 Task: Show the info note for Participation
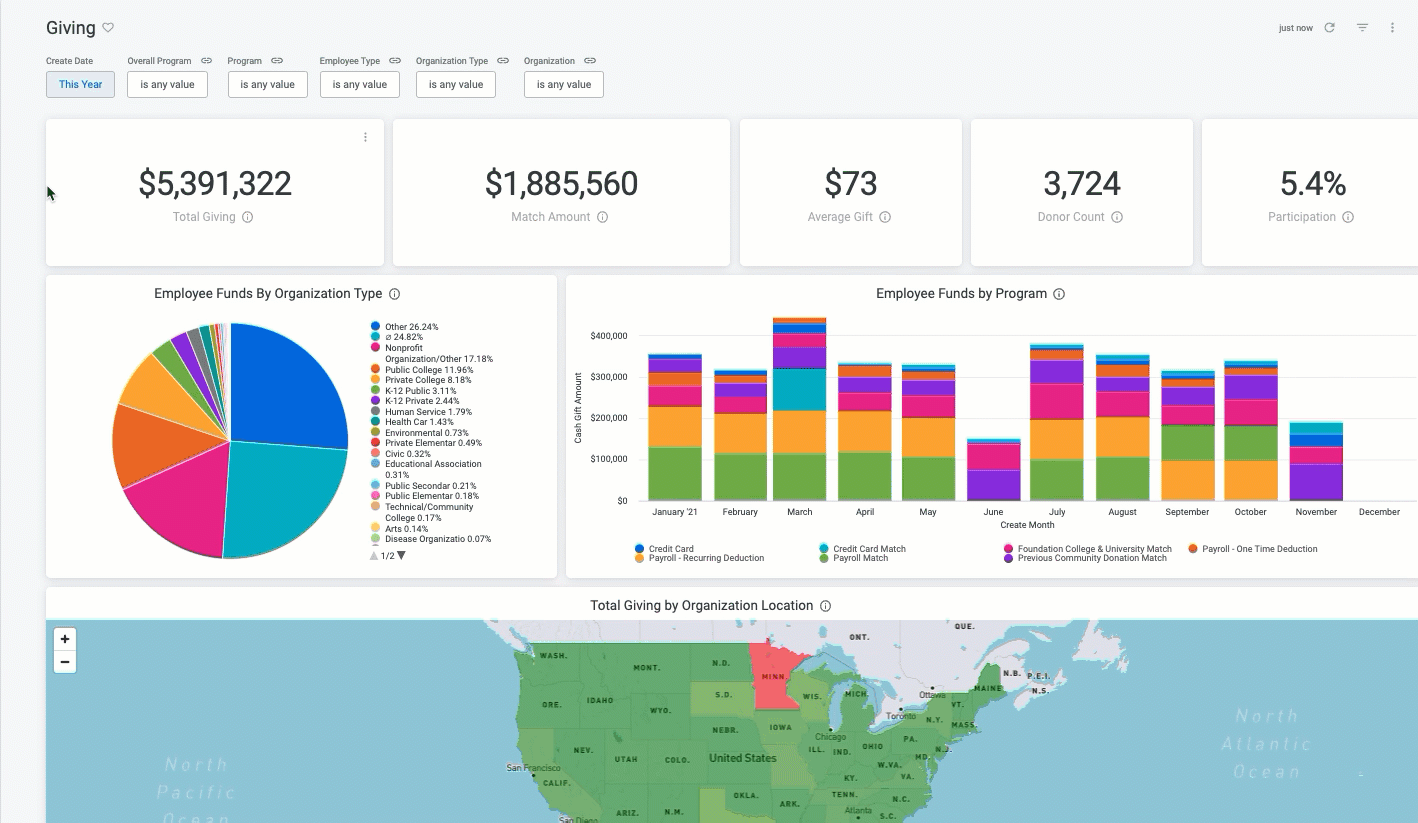tap(1348, 217)
